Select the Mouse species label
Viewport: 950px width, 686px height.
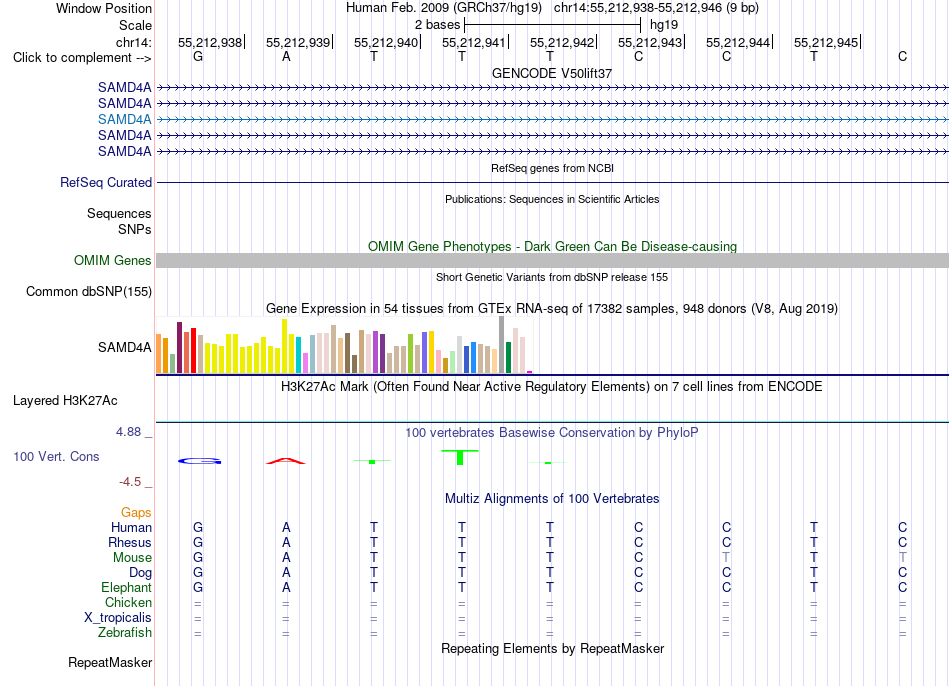click(x=132, y=558)
